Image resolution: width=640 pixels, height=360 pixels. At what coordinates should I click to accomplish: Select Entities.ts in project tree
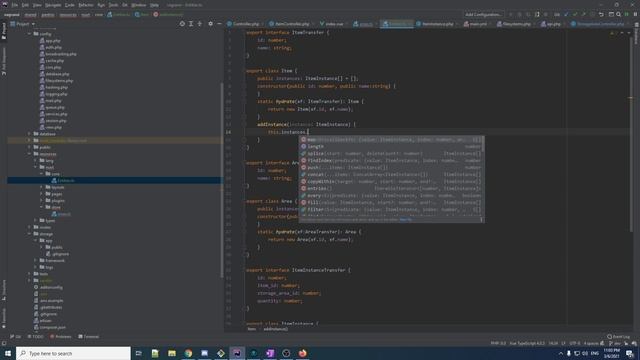click(66, 180)
